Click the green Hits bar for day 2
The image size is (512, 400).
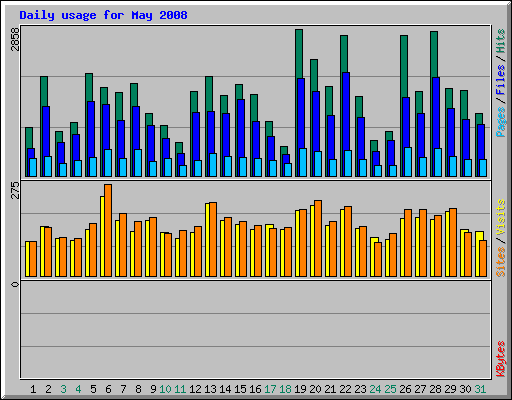click(44, 91)
